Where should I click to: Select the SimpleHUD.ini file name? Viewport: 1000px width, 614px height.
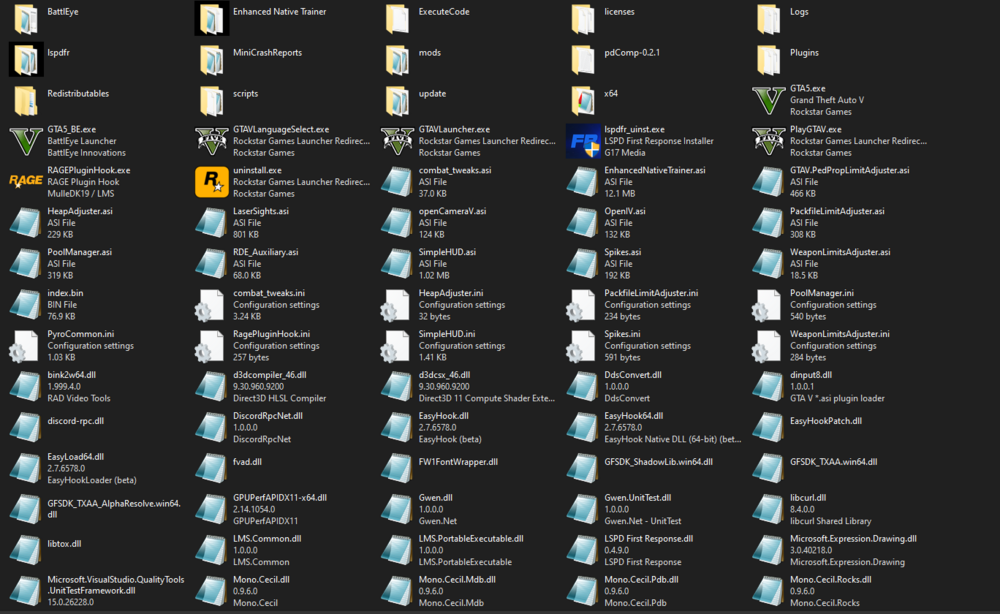(446, 333)
